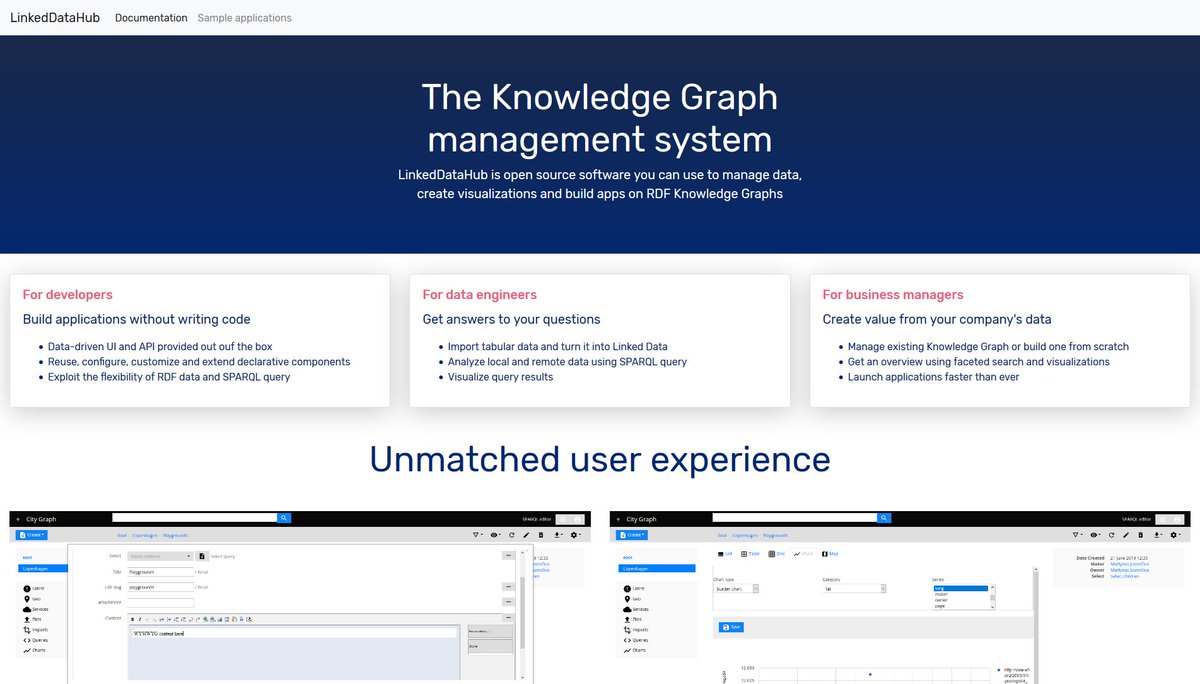Open the Category dropdown in right screenshot
The height and width of the screenshot is (684, 1200).
(854, 589)
